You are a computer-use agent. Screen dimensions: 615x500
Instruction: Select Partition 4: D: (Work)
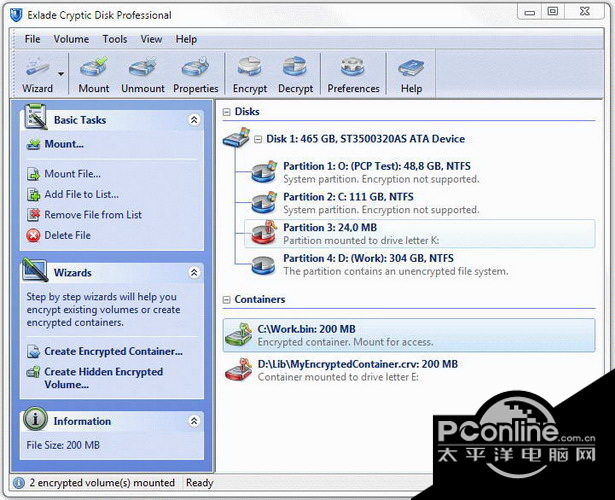(x=368, y=258)
